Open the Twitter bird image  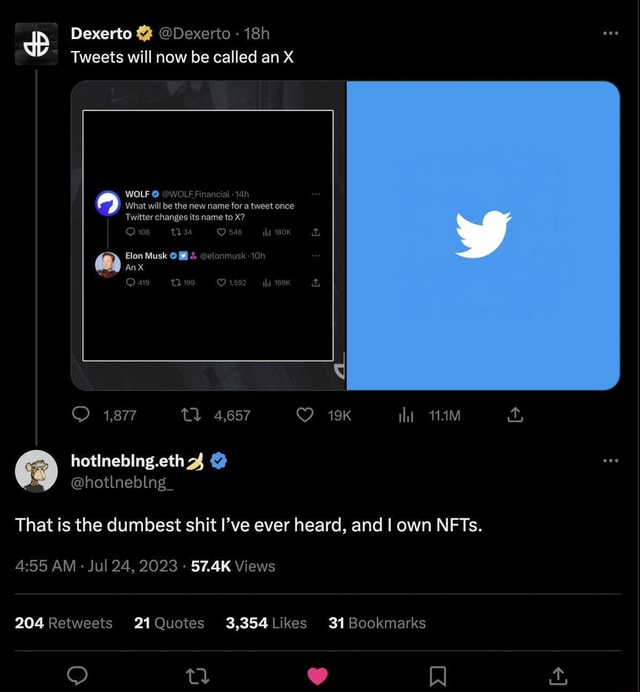coord(483,235)
